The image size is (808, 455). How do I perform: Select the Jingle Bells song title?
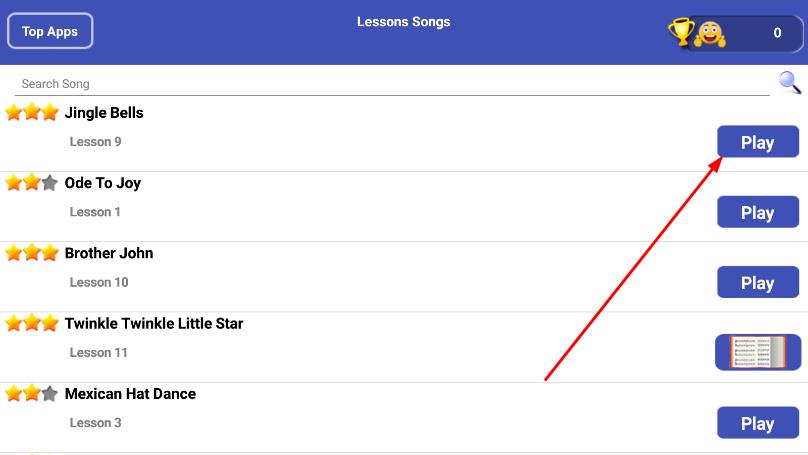104,113
